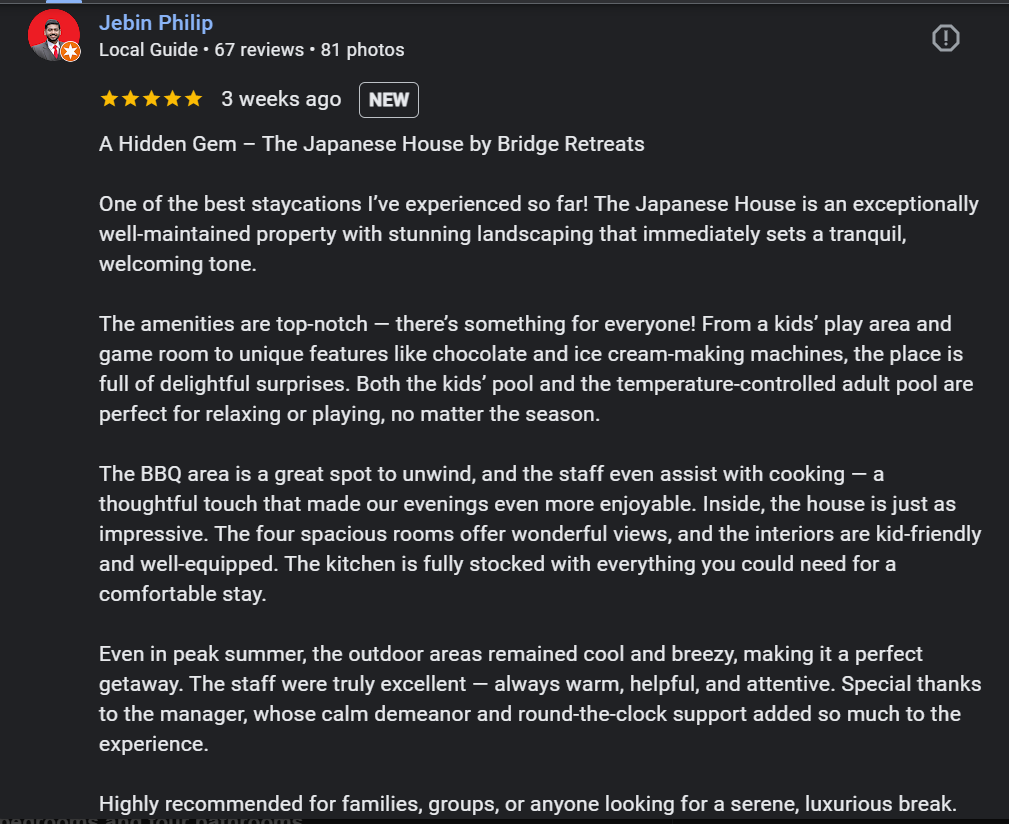Viewport: 1009px width, 824px height.
Task: Click the '3 weeks ago' timestamp
Action: pyautogui.click(x=281, y=99)
